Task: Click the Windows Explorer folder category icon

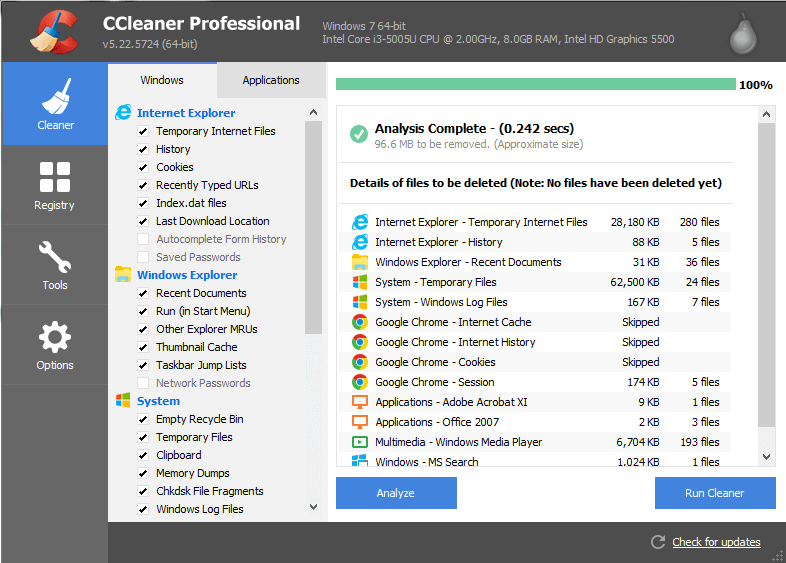Action: point(123,274)
